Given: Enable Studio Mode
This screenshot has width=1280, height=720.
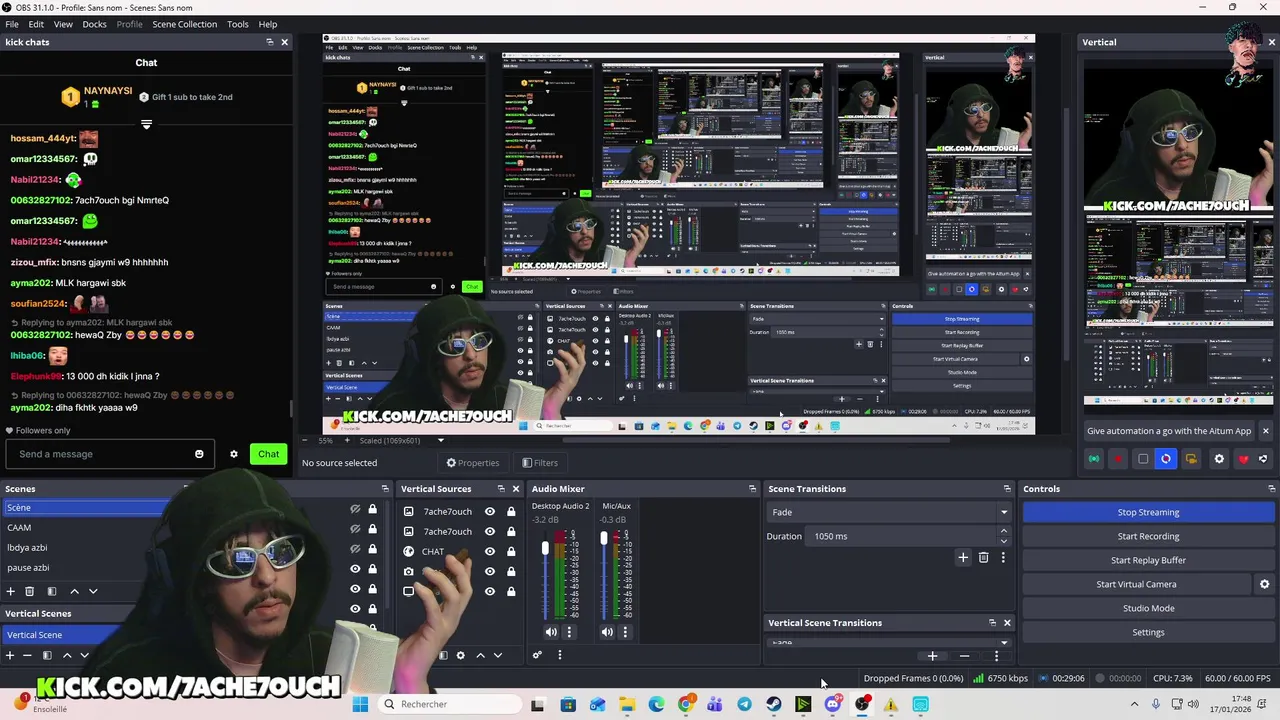Looking at the screenshot, I should [1148, 608].
